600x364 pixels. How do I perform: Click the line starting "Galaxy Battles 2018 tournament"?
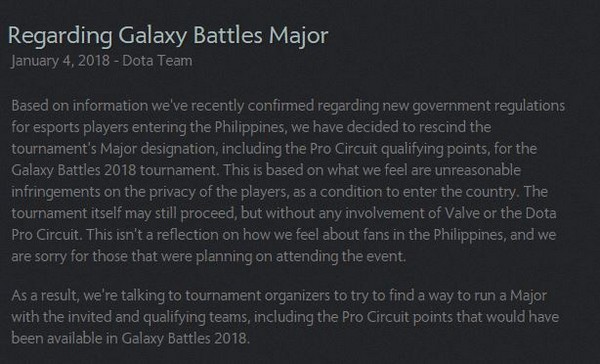266,170
